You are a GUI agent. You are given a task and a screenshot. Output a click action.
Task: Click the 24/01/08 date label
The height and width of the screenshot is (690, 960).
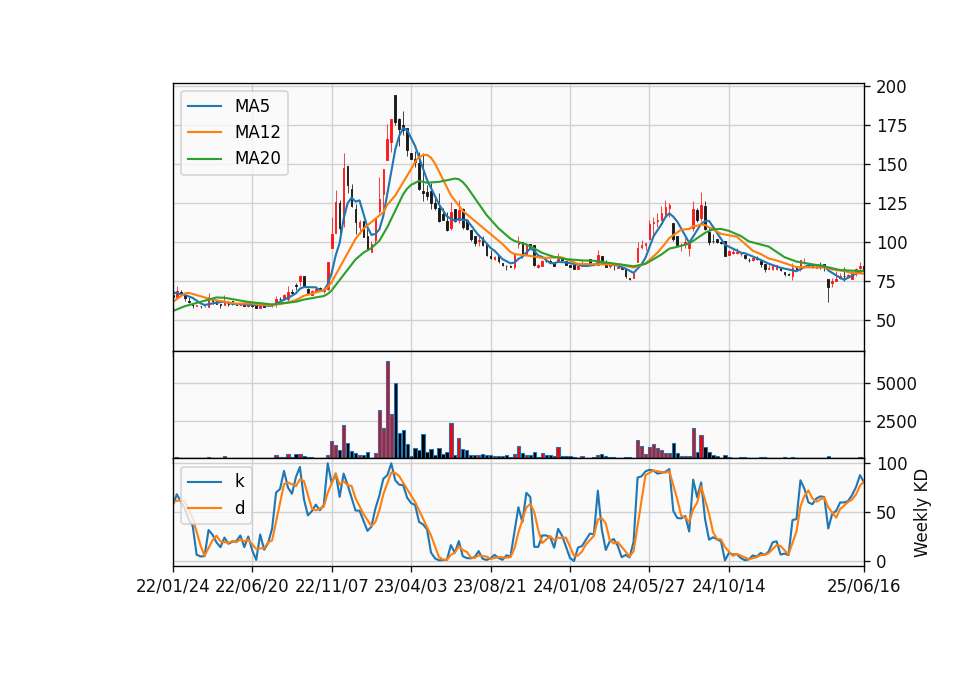tap(569, 586)
